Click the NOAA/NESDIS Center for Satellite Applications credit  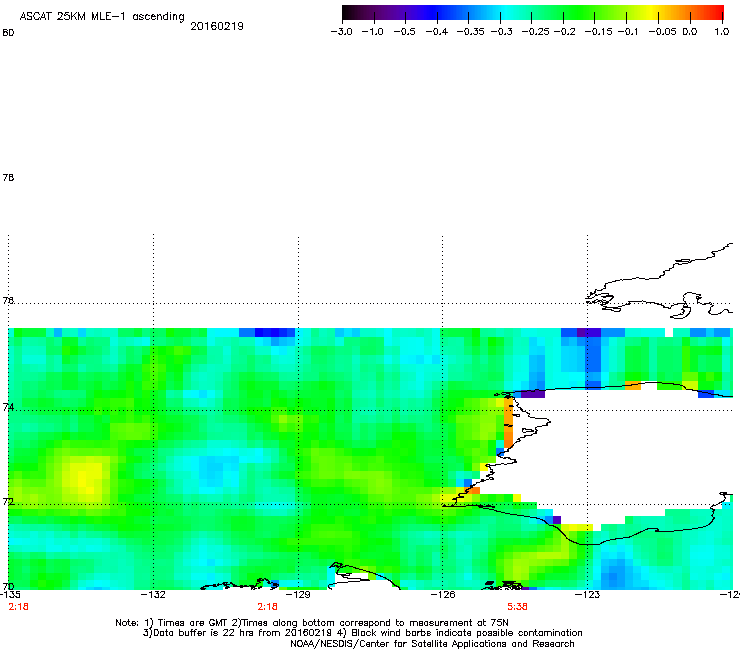[x=432, y=644]
